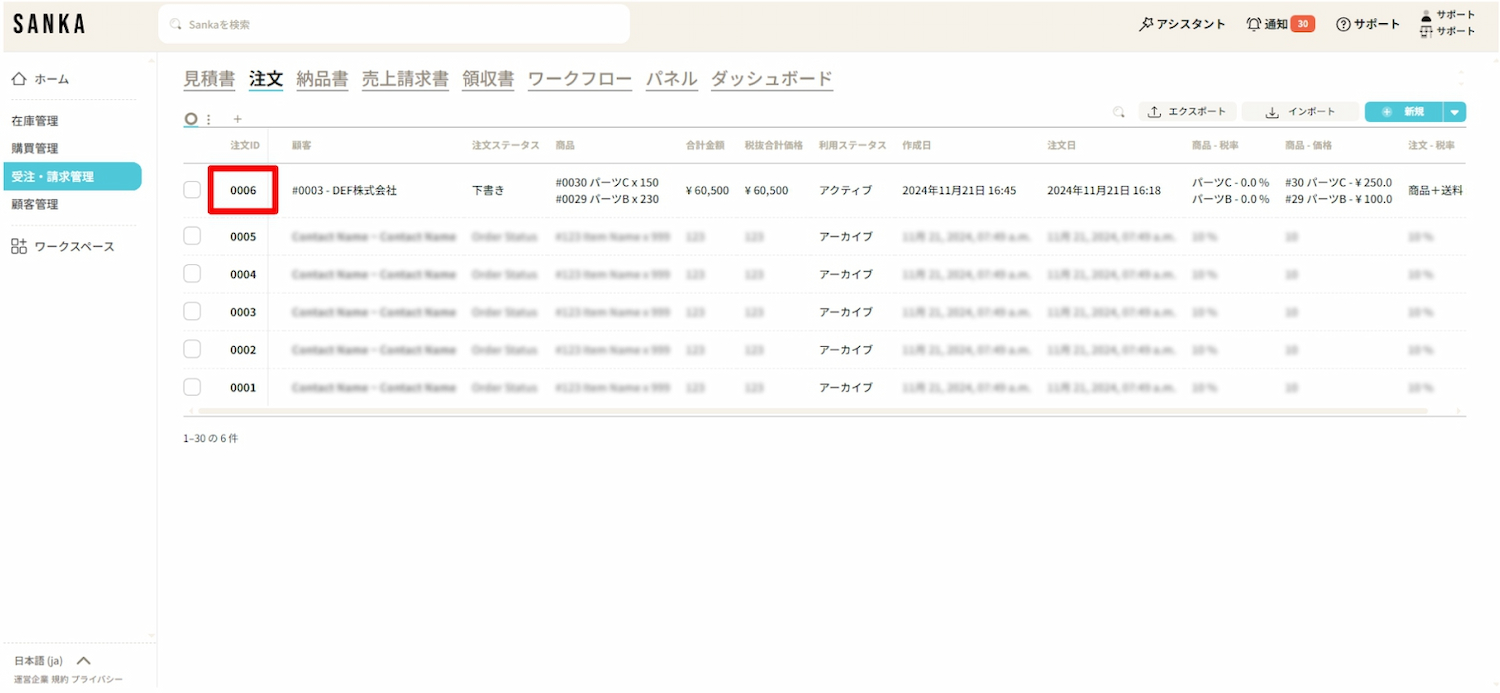Image resolution: width=1500 pixels, height=693 pixels.
Task: Open order ID 0005
Action: point(243,236)
